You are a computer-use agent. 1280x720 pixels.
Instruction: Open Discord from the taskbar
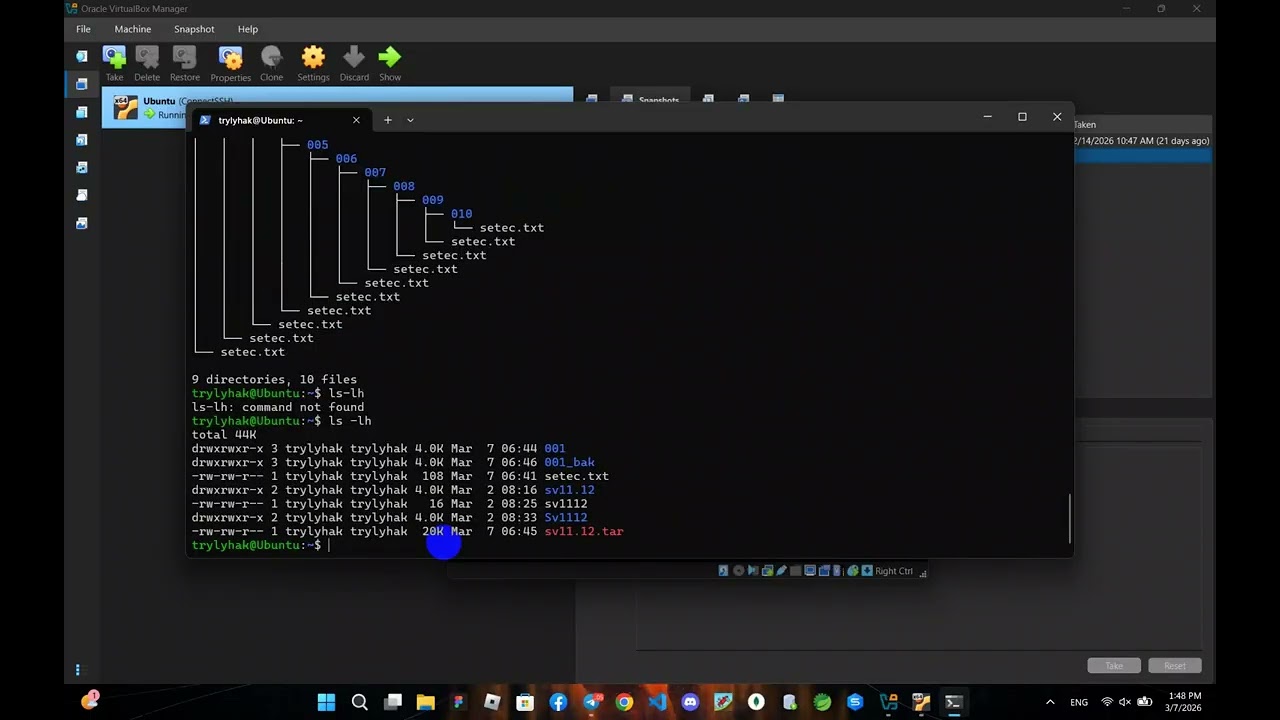coord(690,702)
